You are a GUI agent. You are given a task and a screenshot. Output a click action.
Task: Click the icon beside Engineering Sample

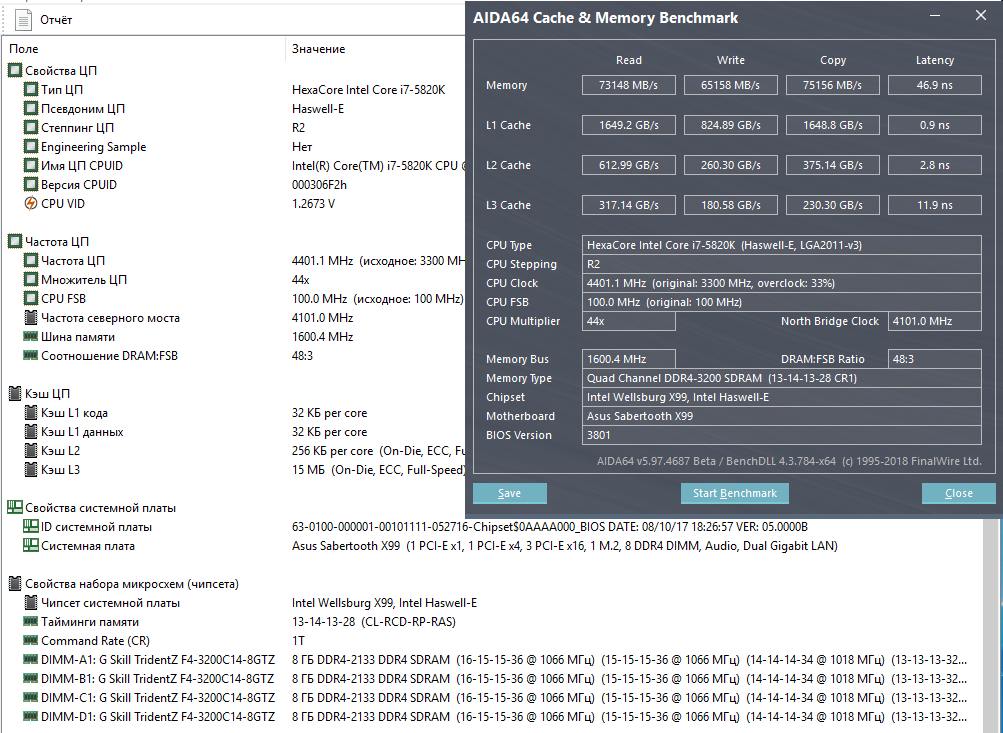coord(31,146)
